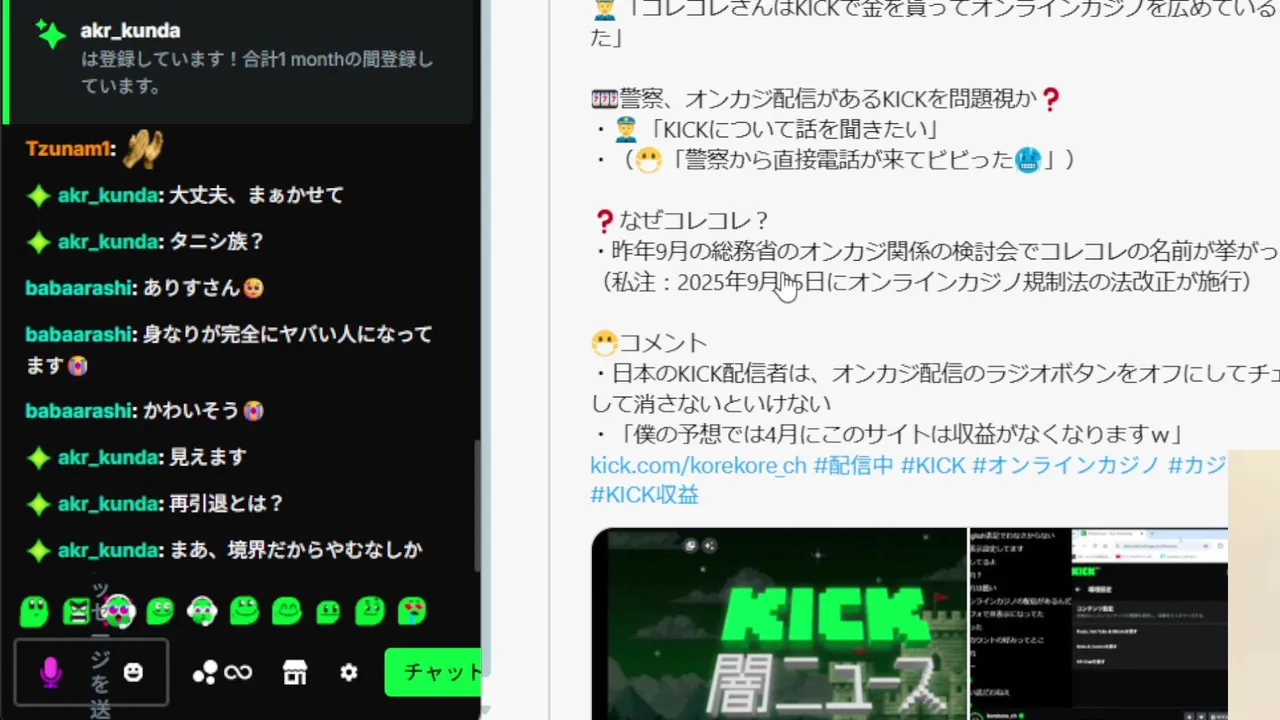Click subscriber badge beside 見えます message
Image resolution: width=1280 pixels, height=720 pixels.
point(38,458)
